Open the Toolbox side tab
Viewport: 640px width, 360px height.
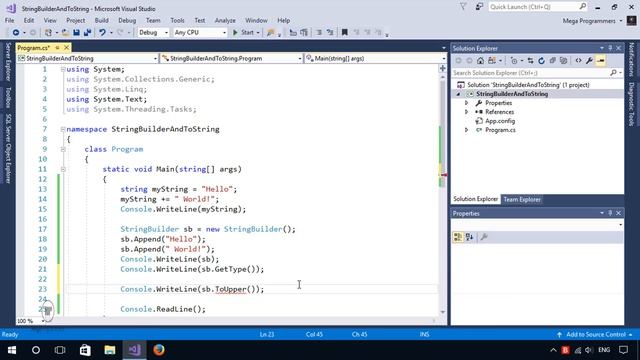[x=8, y=98]
